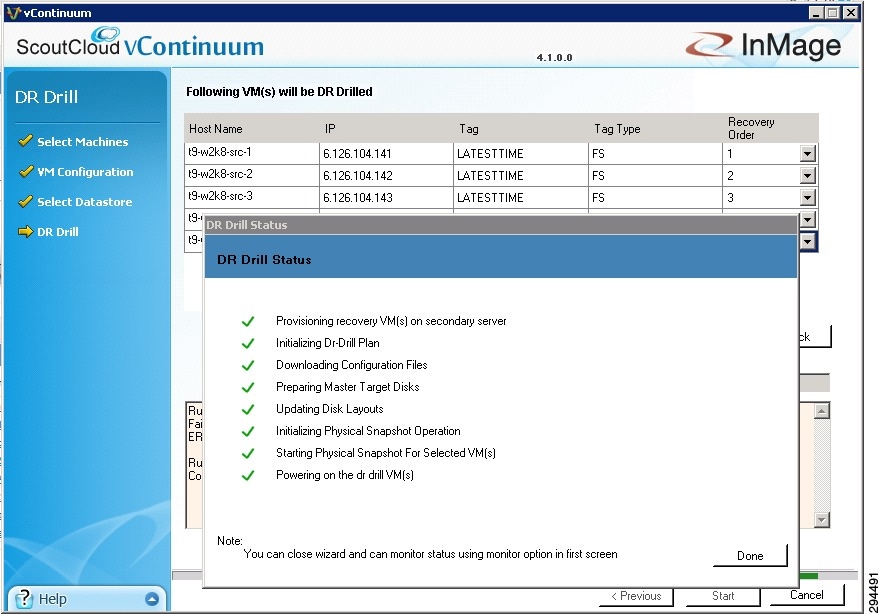Click the checkmark icon beside VM Configuration
The image size is (879, 614).
(25, 171)
